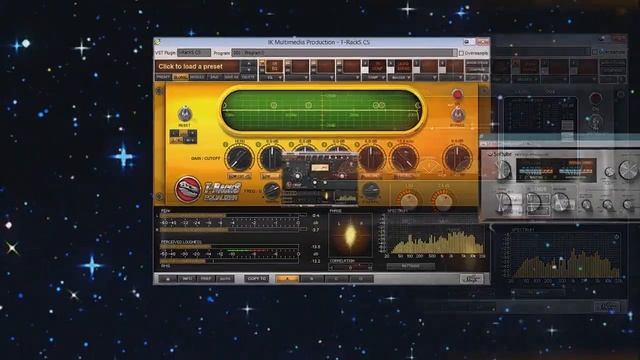Click the RESET knob on the equalizer
The image size is (640, 360).
(x=184, y=114)
